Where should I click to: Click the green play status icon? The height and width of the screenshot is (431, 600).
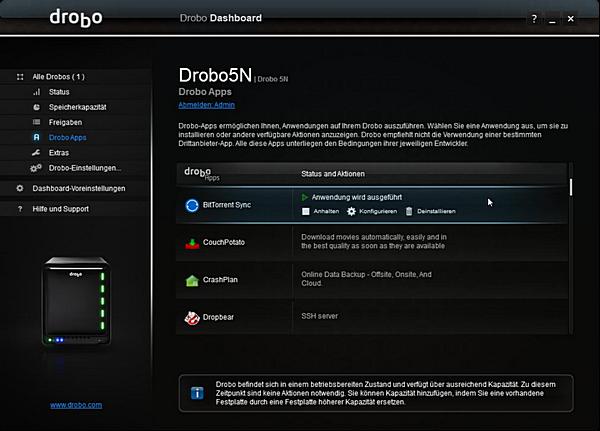305,197
